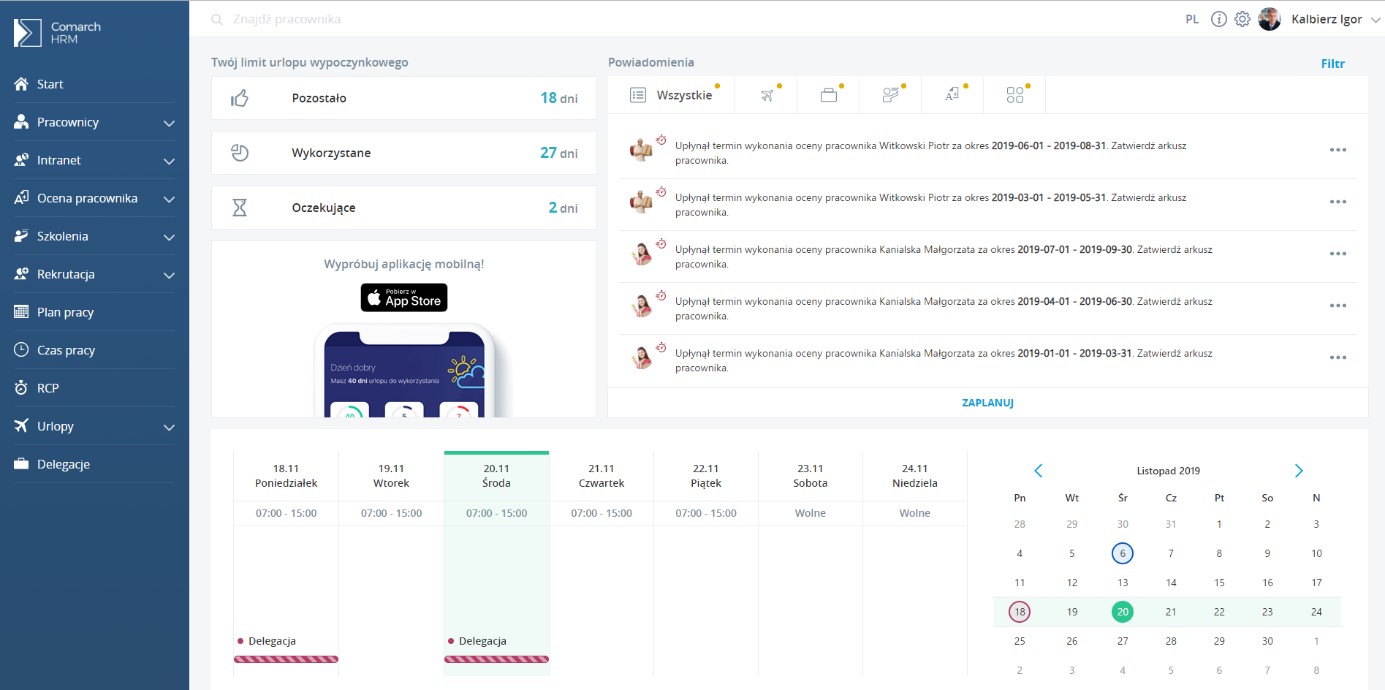Viewport: 1385px width, 690px height.
Task: Click Delegacja entry under Środa 20.11
Action: click(496, 648)
